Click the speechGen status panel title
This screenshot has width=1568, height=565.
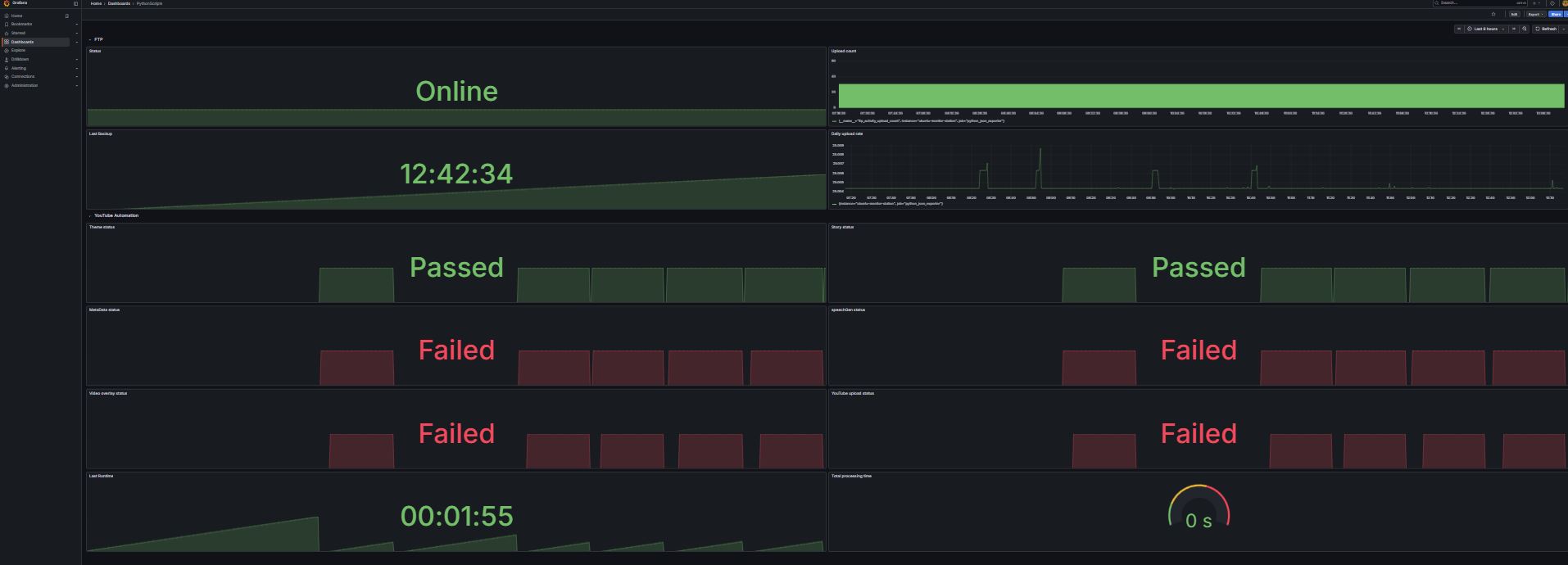pyautogui.click(x=849, y=310)
